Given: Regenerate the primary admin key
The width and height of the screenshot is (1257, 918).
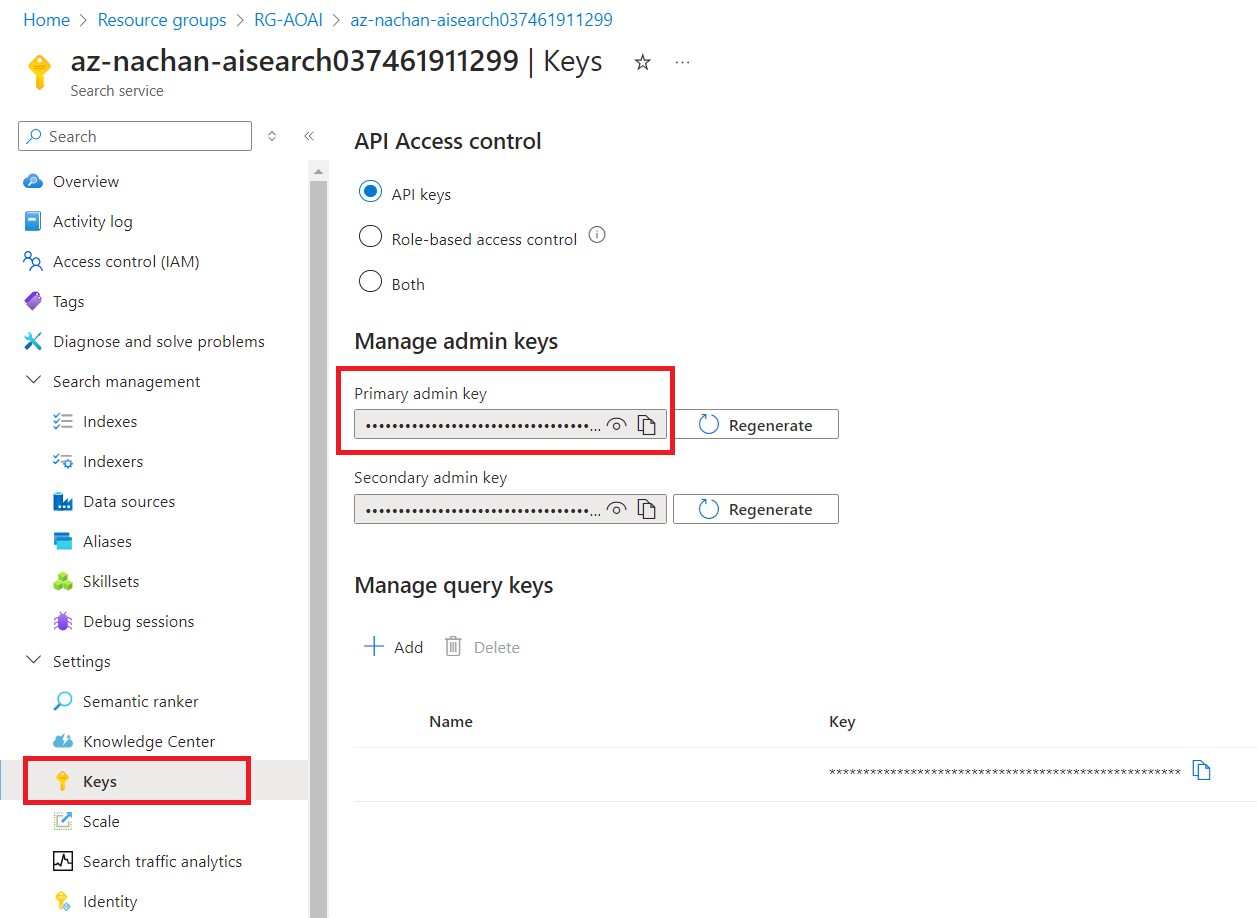Looking at the screenshot, I should (x=755, y=425).
